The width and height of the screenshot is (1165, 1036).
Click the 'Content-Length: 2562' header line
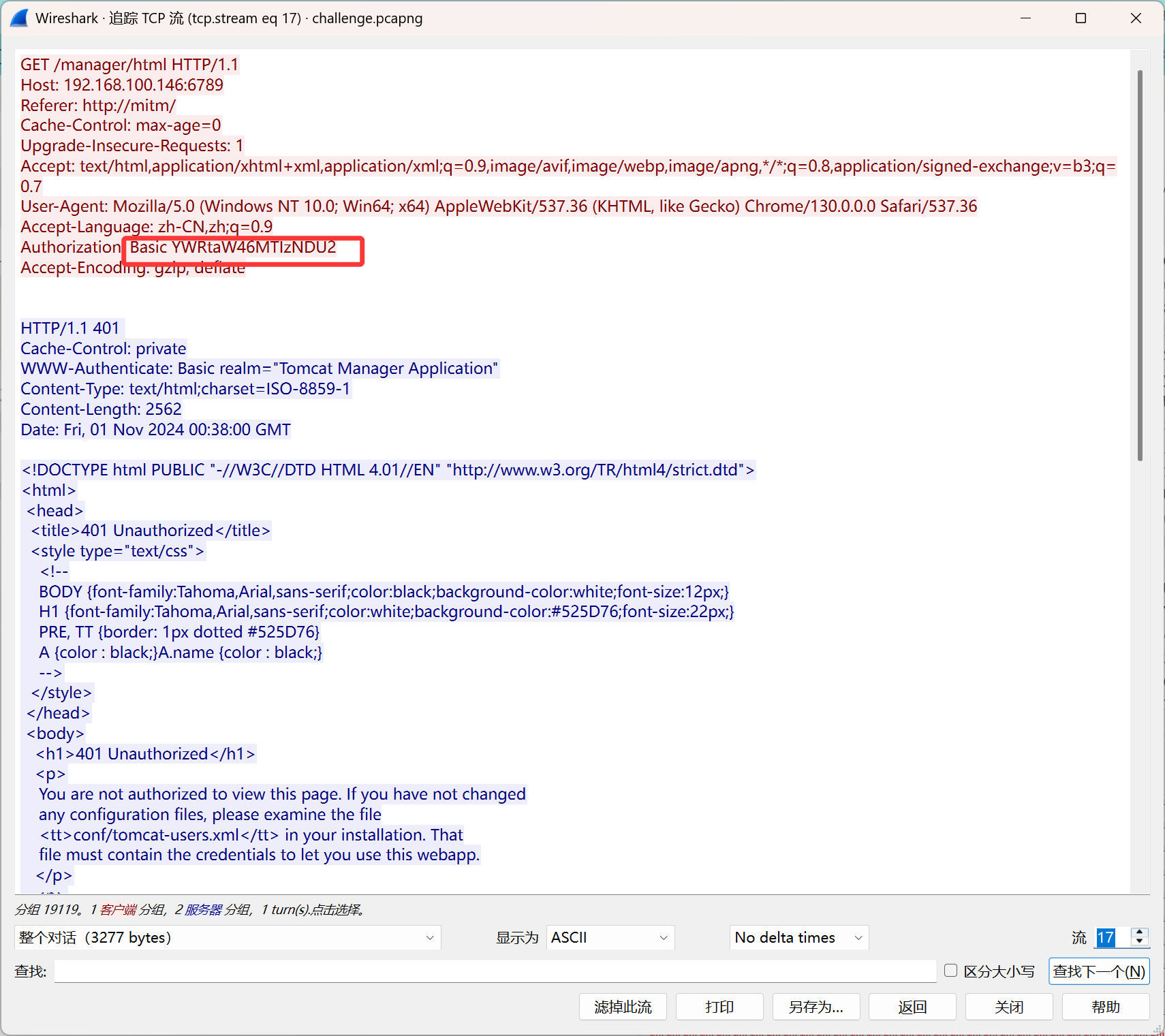tap(102, 409)
